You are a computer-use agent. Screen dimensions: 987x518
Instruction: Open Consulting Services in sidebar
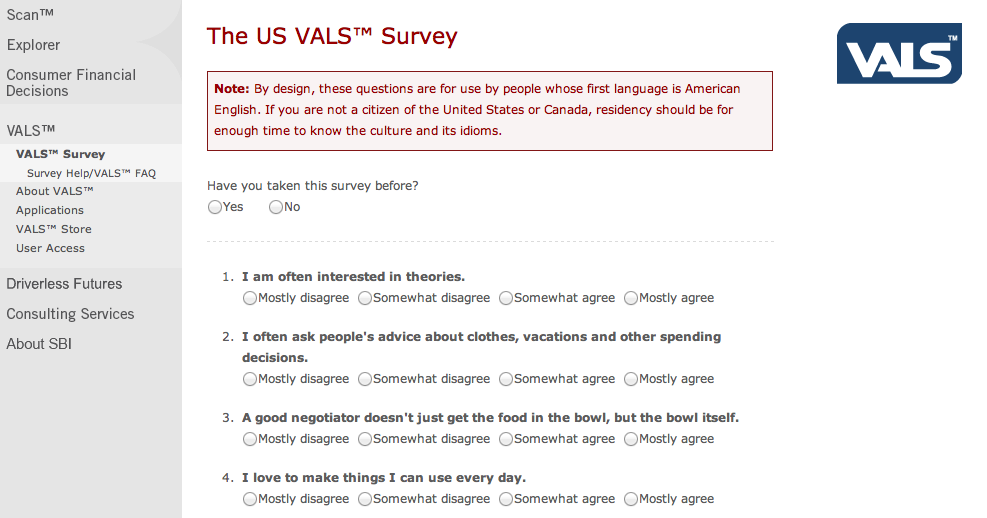point(70,314)
